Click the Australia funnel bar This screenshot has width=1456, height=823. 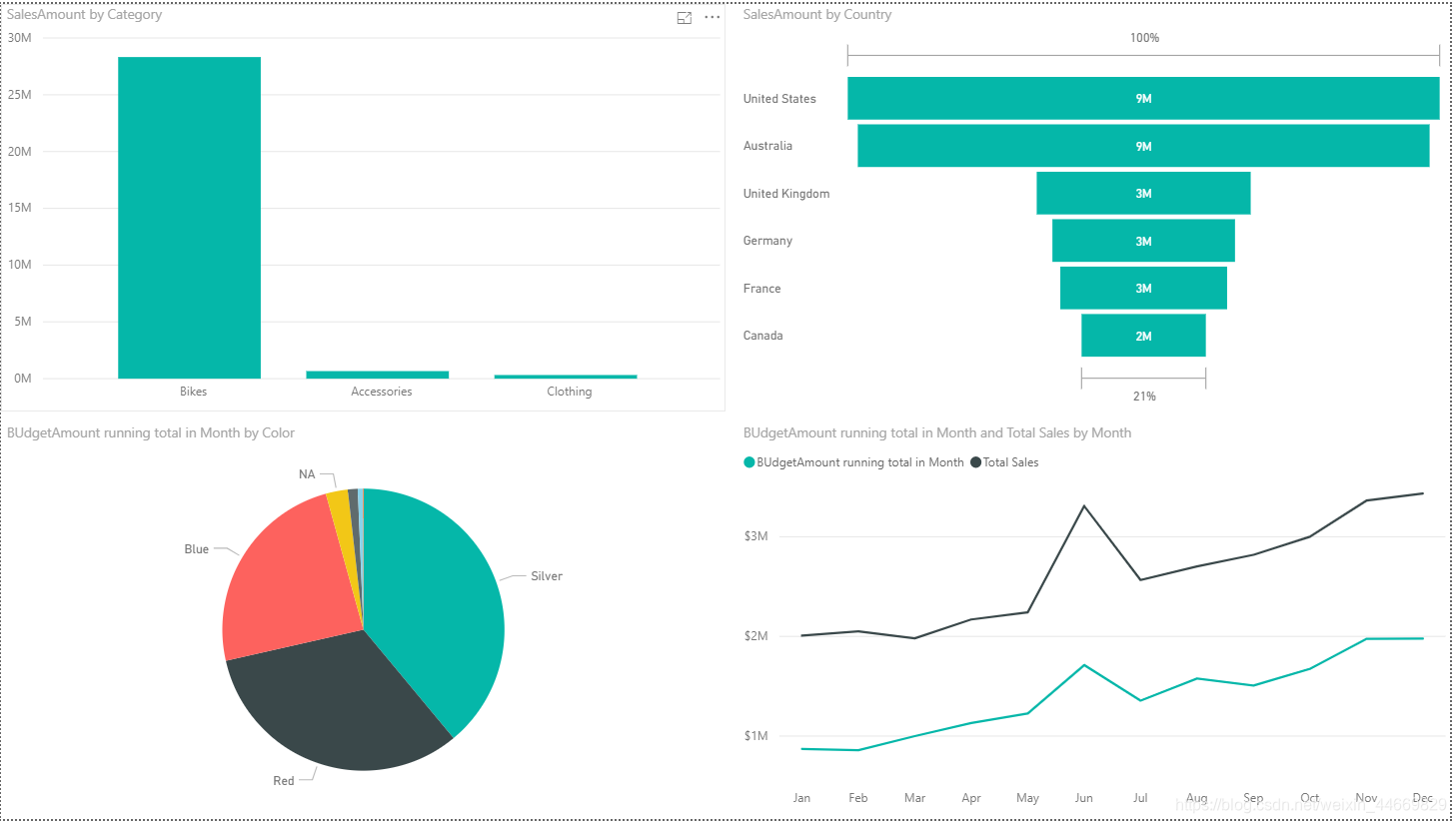1143,146
